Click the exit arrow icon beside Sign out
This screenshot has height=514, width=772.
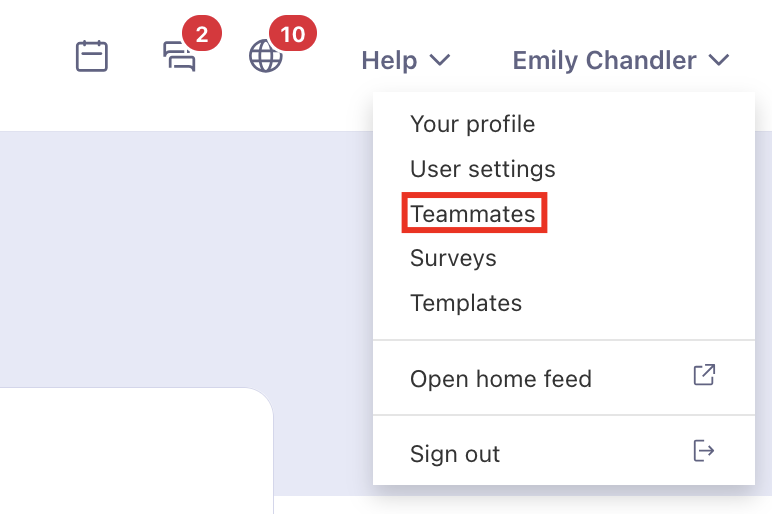click(x=704, y=450)
